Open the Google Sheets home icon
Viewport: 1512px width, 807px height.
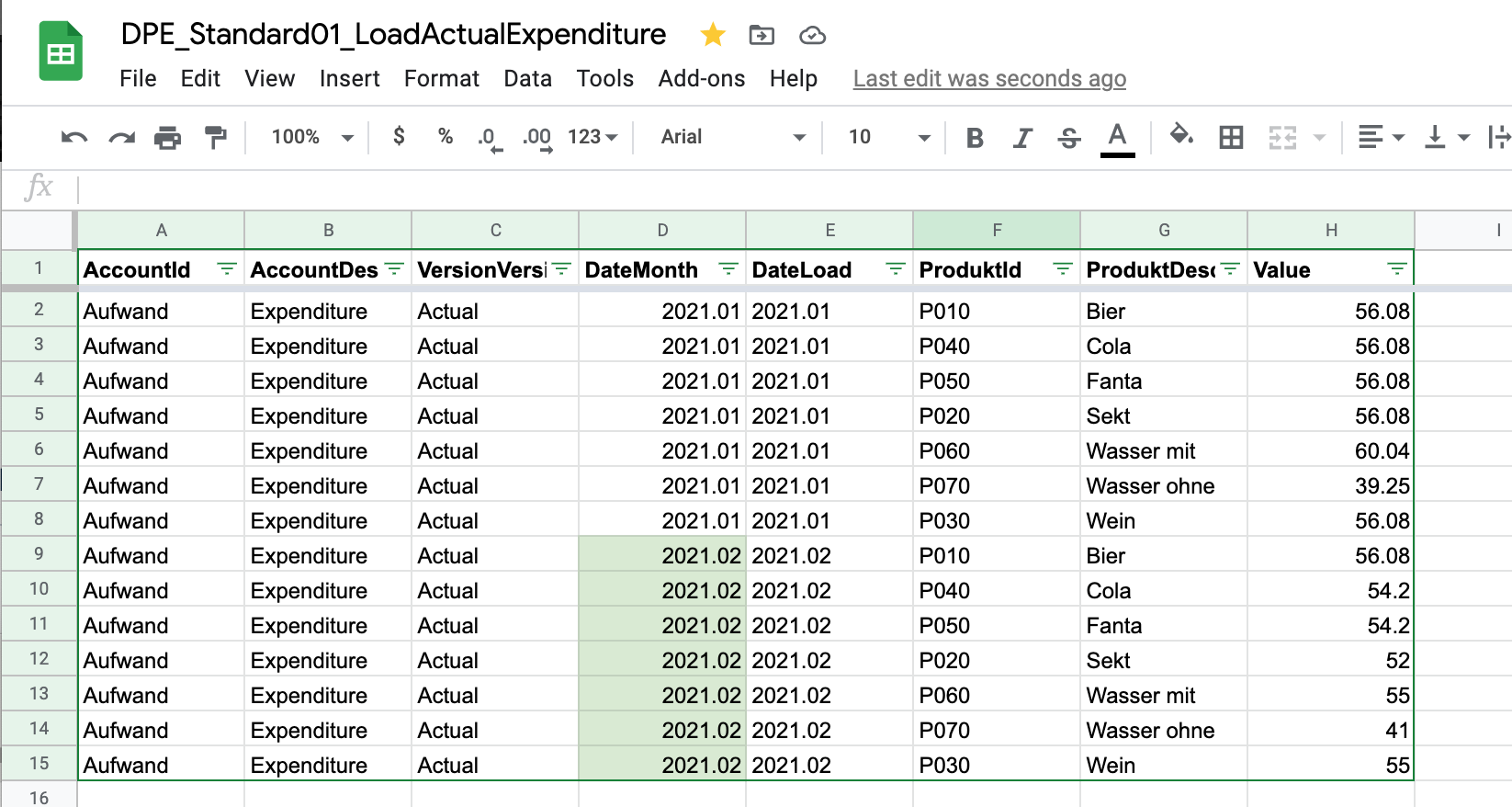pos(61,52)
